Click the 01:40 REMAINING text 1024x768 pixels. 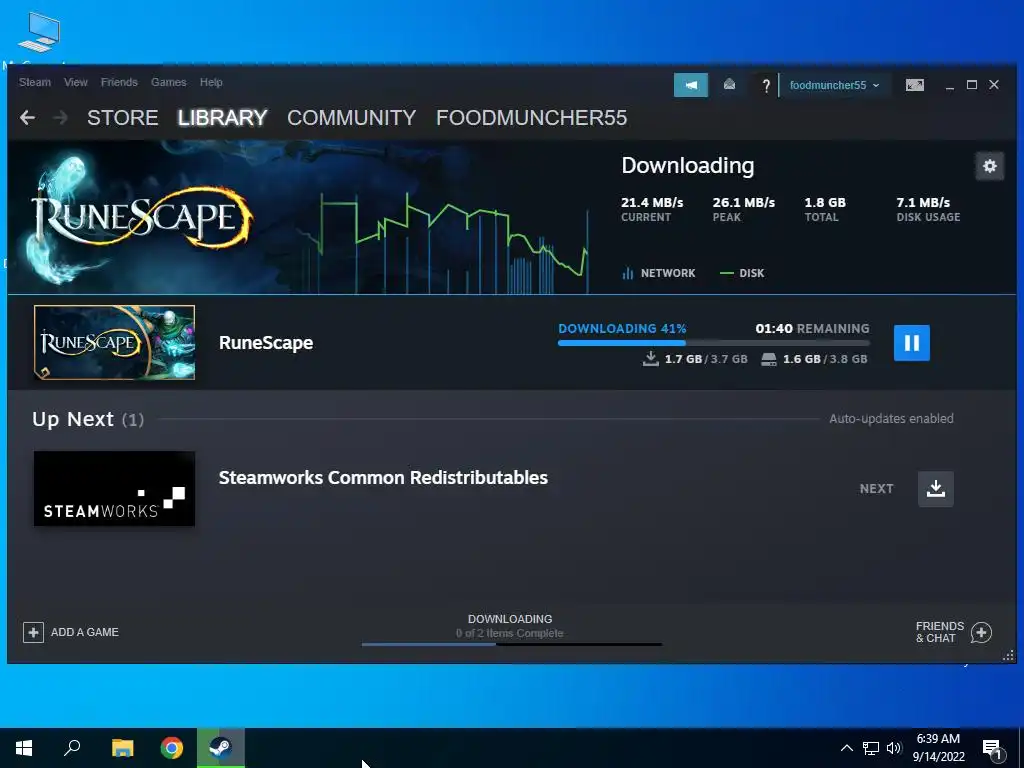[x=812, y=328]
